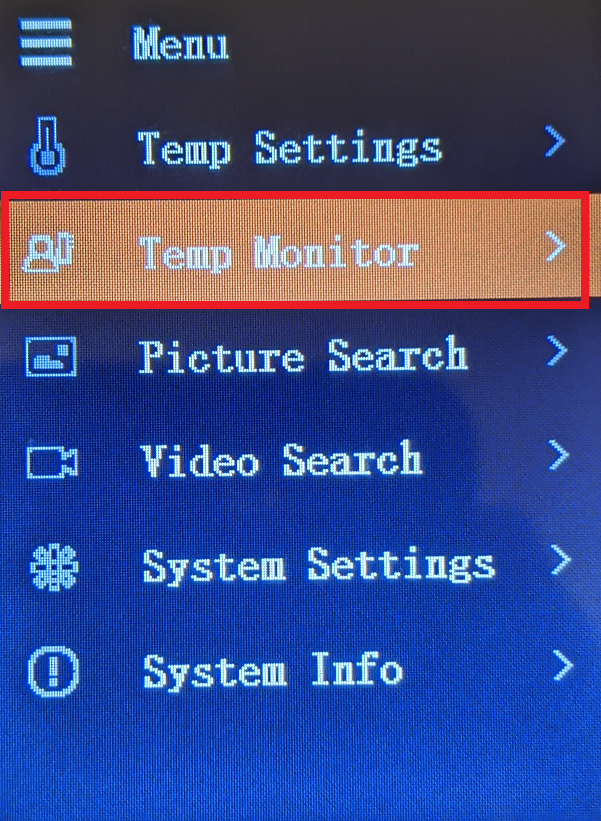This screenshot has height=821, width=601.
Task: Expand System Info using its chevron arrow
Action: click(562, 665)
